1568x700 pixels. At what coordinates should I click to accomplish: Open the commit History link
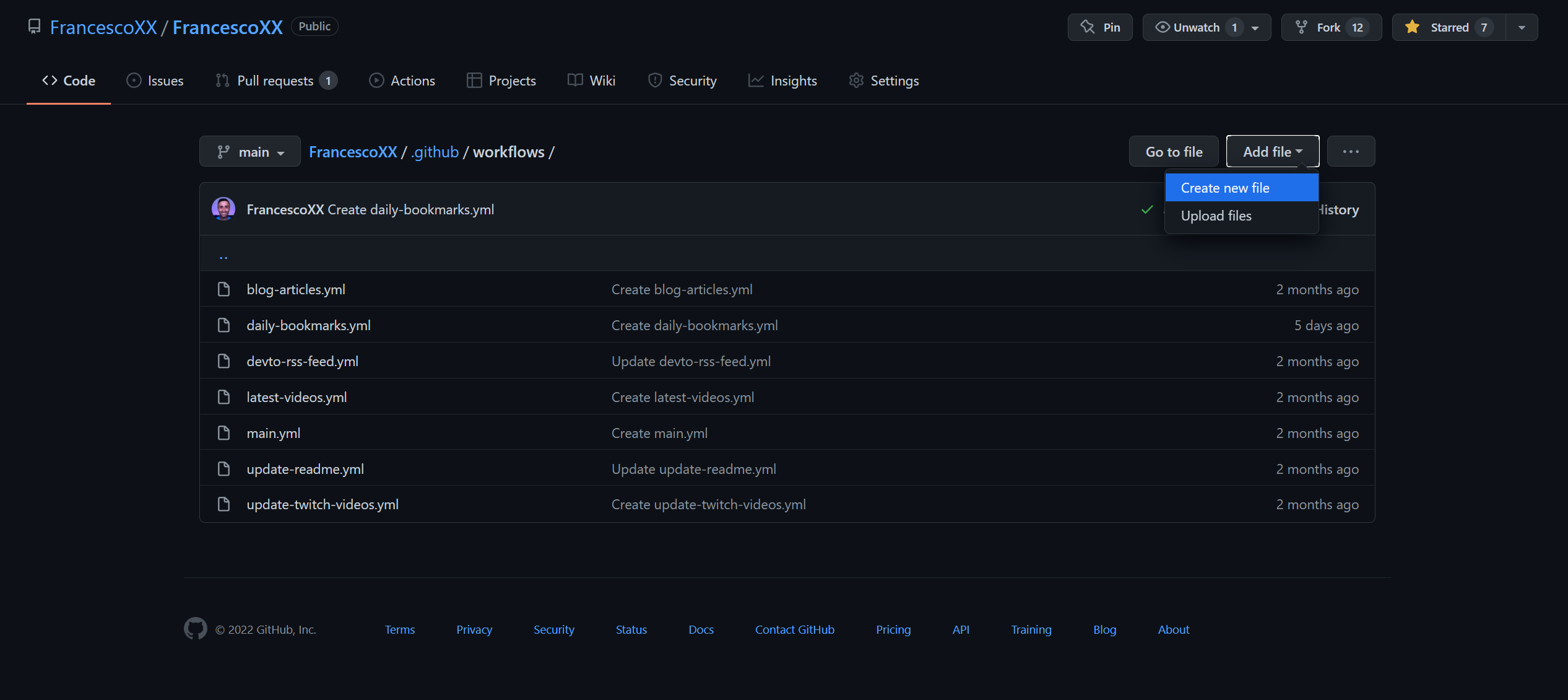coord(1339,209)
